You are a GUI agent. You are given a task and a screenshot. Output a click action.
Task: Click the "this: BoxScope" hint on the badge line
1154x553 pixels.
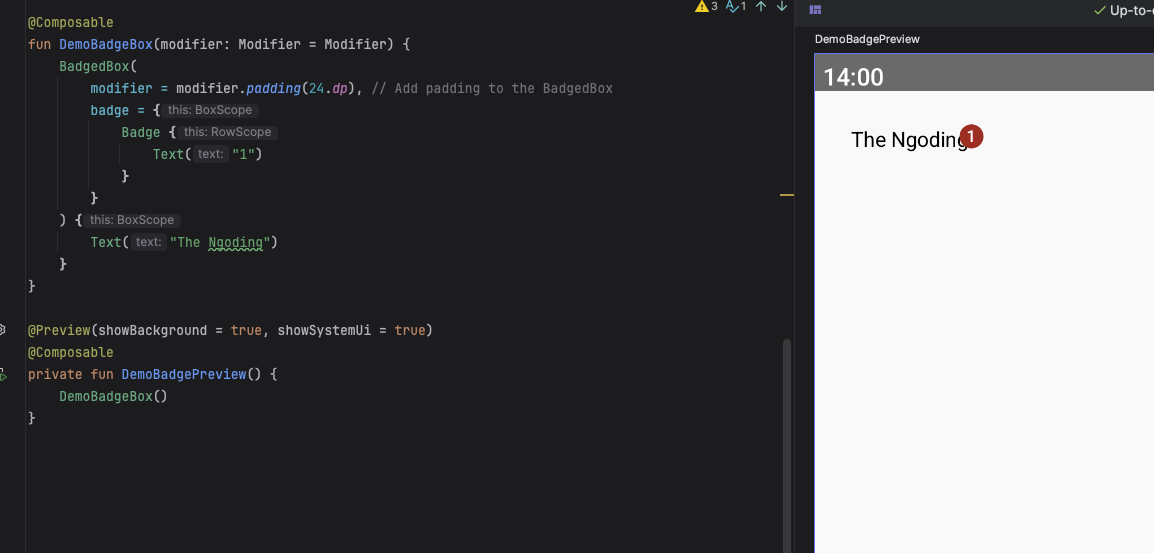(210, 110)
